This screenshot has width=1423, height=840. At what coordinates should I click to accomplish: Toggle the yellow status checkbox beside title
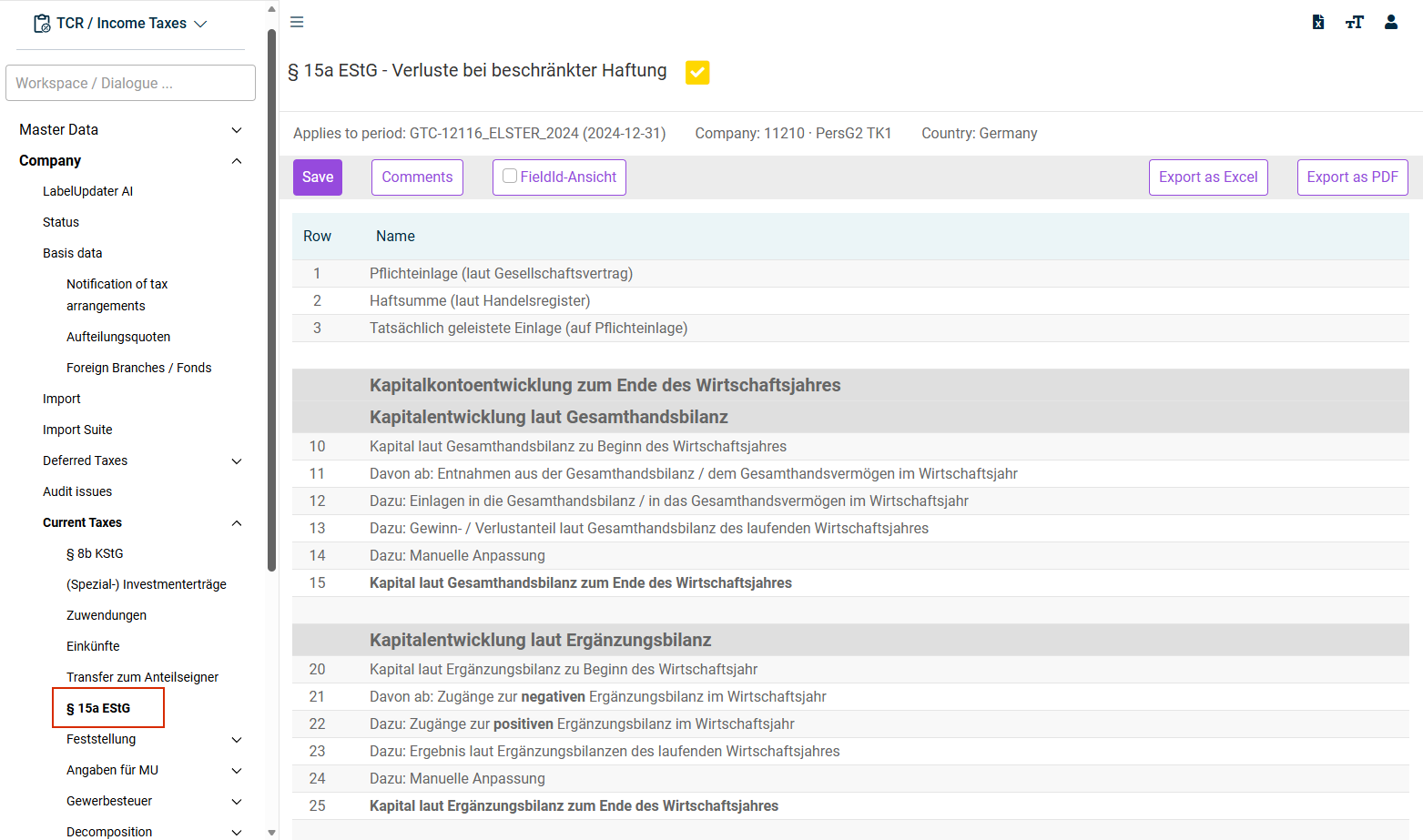coord(697,72)
